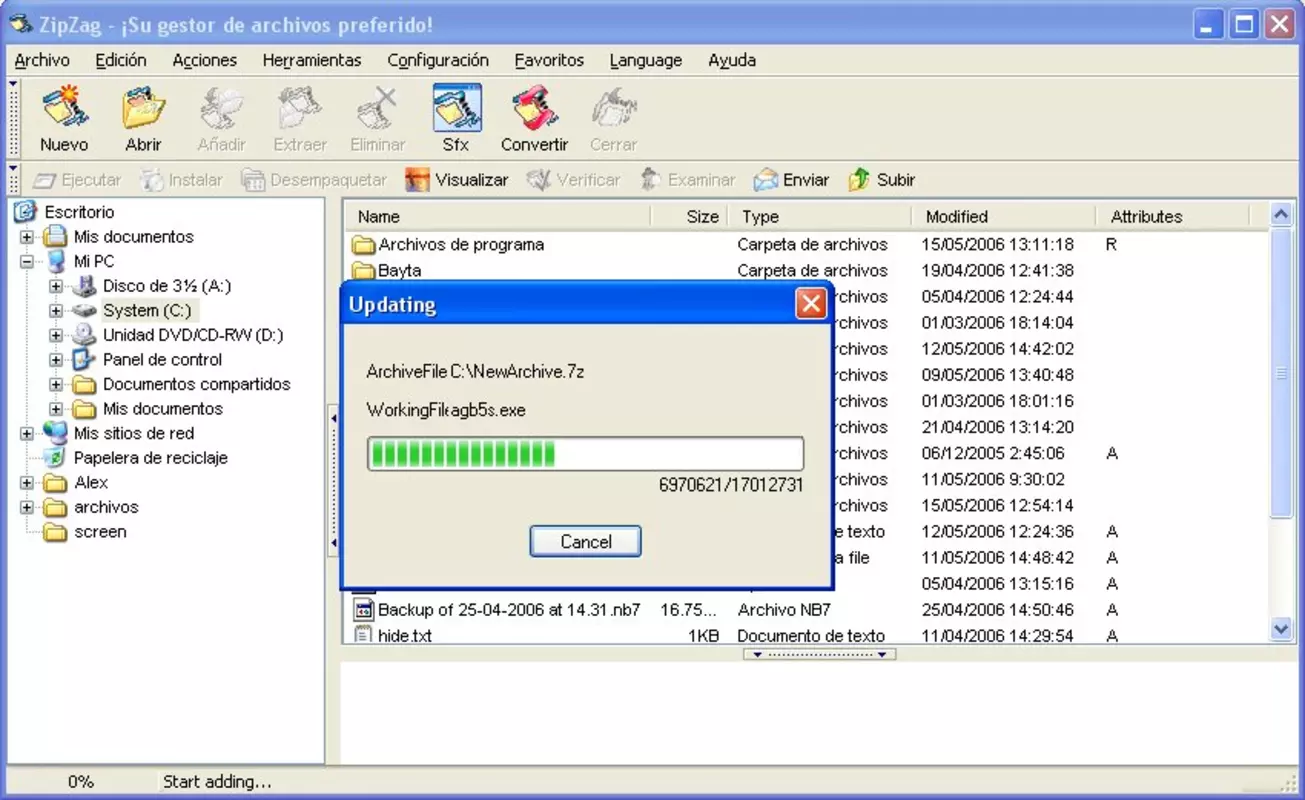Expand the Documentos compartidos node
The width and height of the screenshot is (1305, 800).
56,384
